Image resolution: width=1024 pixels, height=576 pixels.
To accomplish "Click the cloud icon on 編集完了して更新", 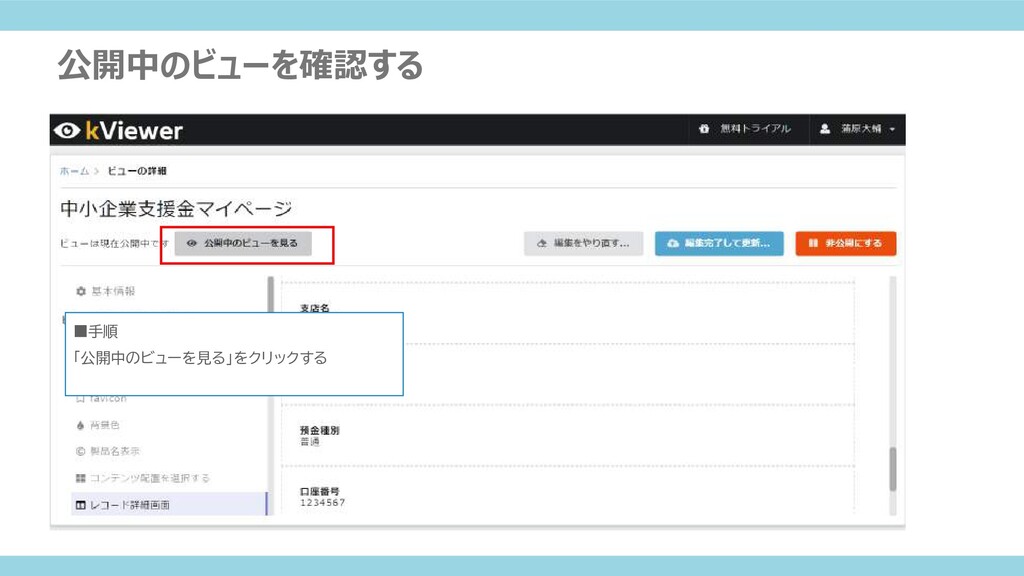I will 673,243.
